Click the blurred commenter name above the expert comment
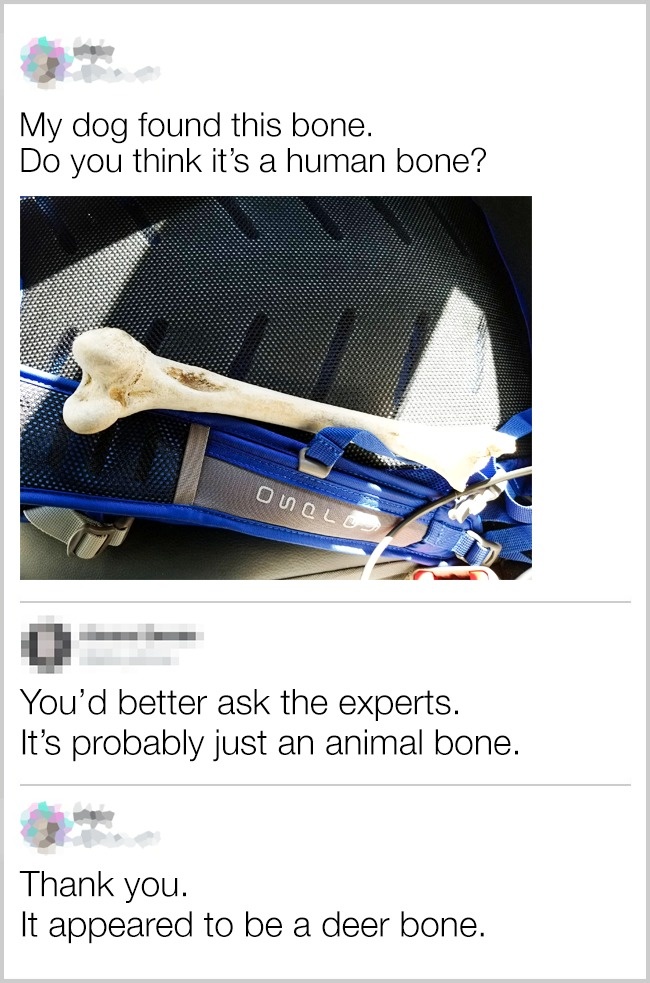 click(x=140, y=634)
